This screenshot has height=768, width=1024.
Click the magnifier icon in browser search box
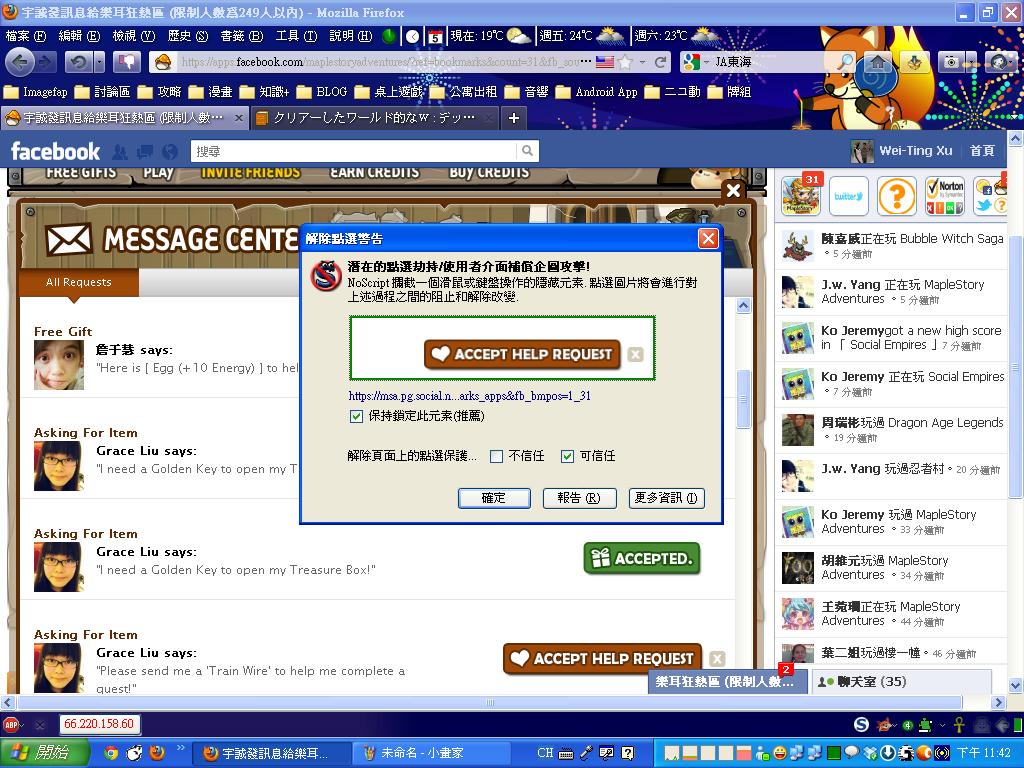844,62
